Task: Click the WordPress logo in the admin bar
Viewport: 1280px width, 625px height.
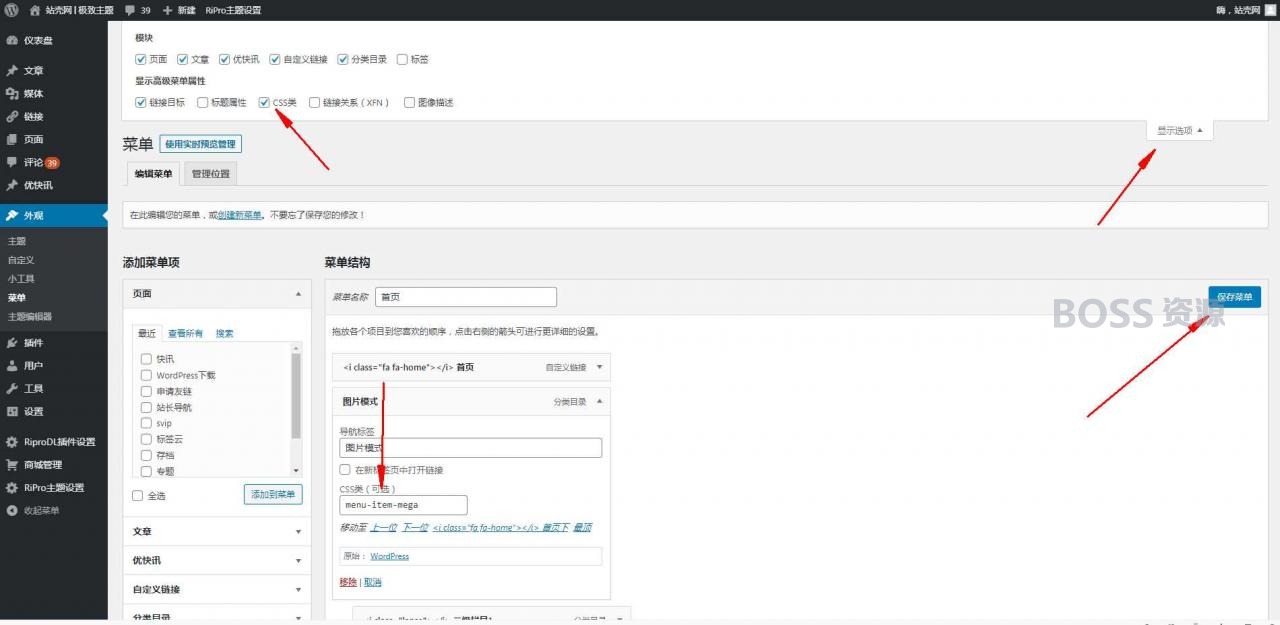Action: tap(11, 10)
